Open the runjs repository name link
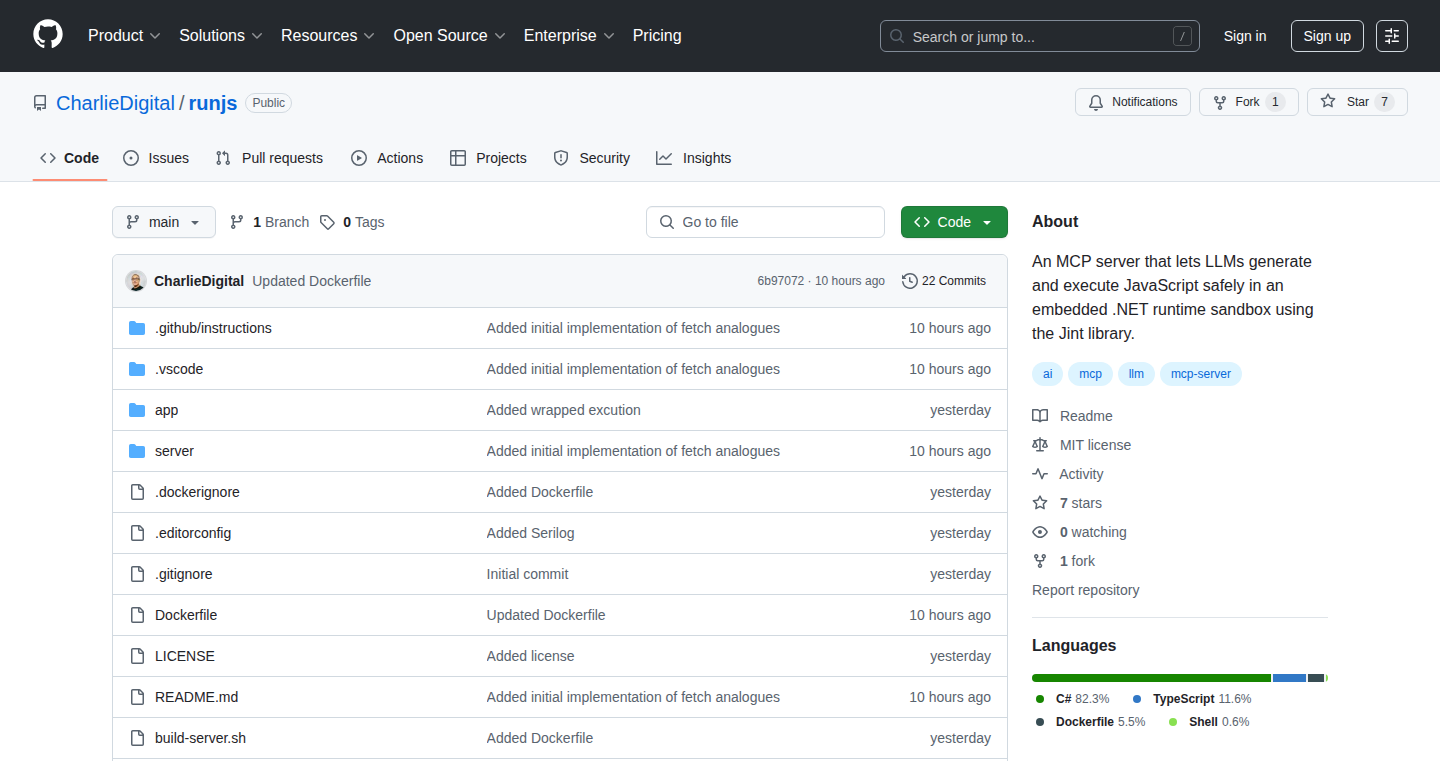Screen dimensions: 1440x761 [x=213, y=103]
